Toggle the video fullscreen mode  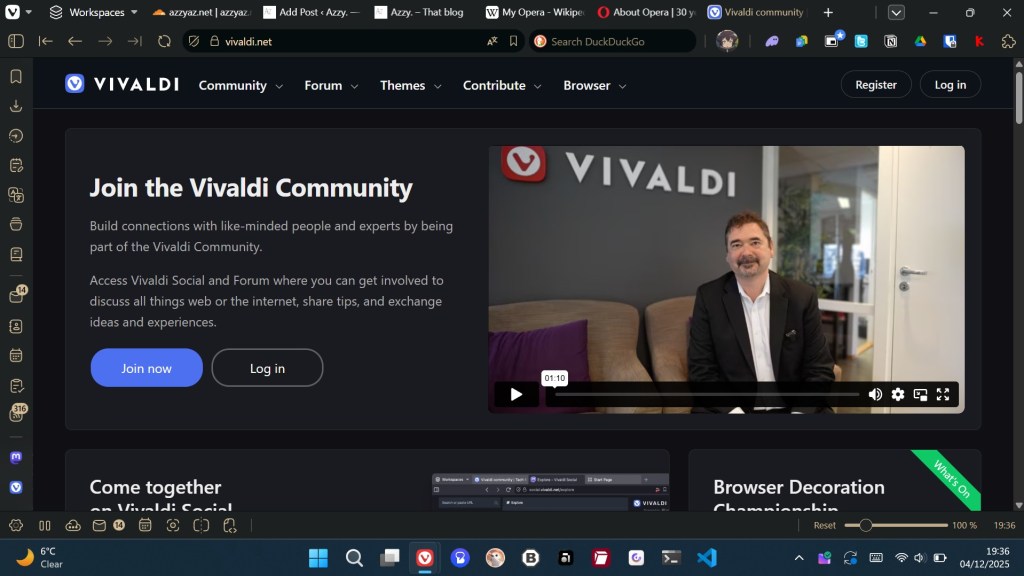pos(942,394)
